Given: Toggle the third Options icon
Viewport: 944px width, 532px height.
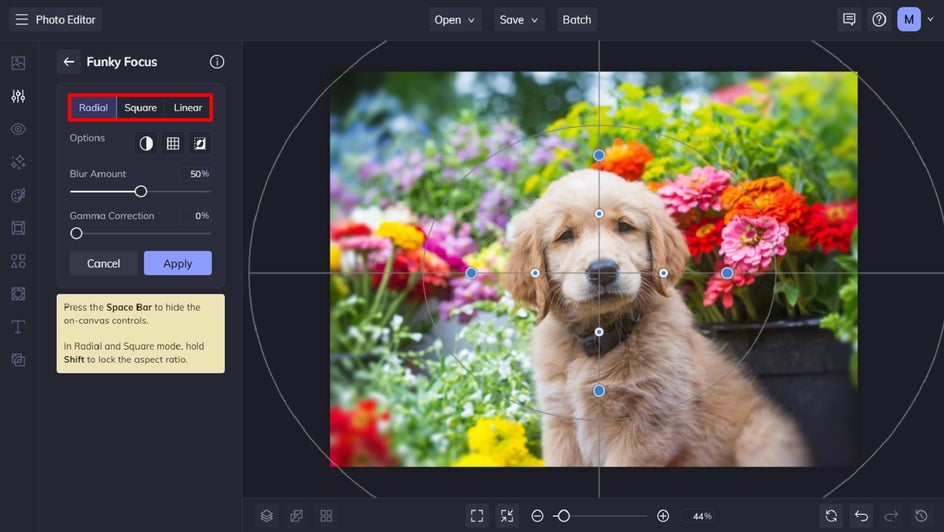Looking at the screenshot, I should click(x=200, y=144).
